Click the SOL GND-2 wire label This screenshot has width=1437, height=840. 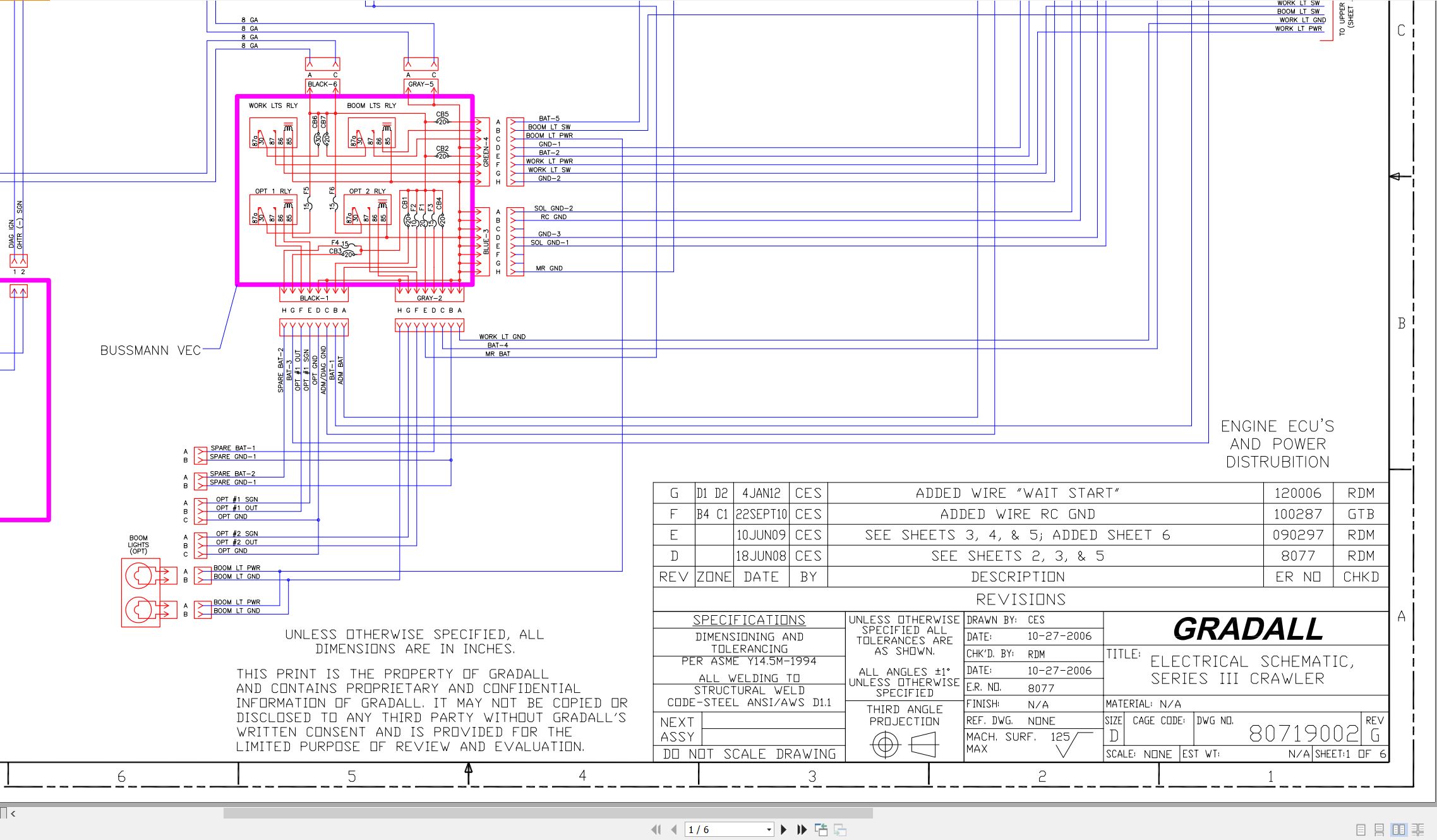tap(553, 208)
